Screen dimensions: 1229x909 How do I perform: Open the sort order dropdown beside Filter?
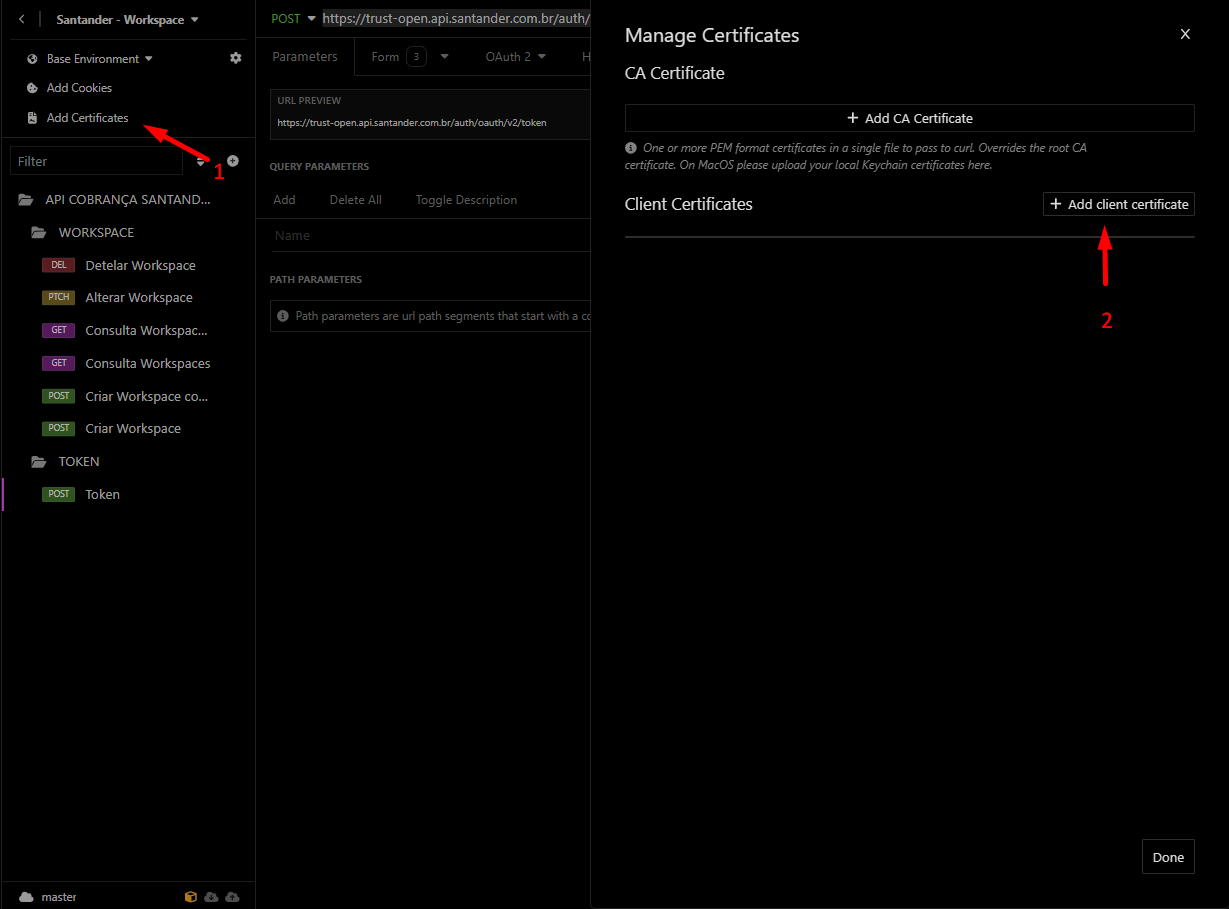pos(201,162)
